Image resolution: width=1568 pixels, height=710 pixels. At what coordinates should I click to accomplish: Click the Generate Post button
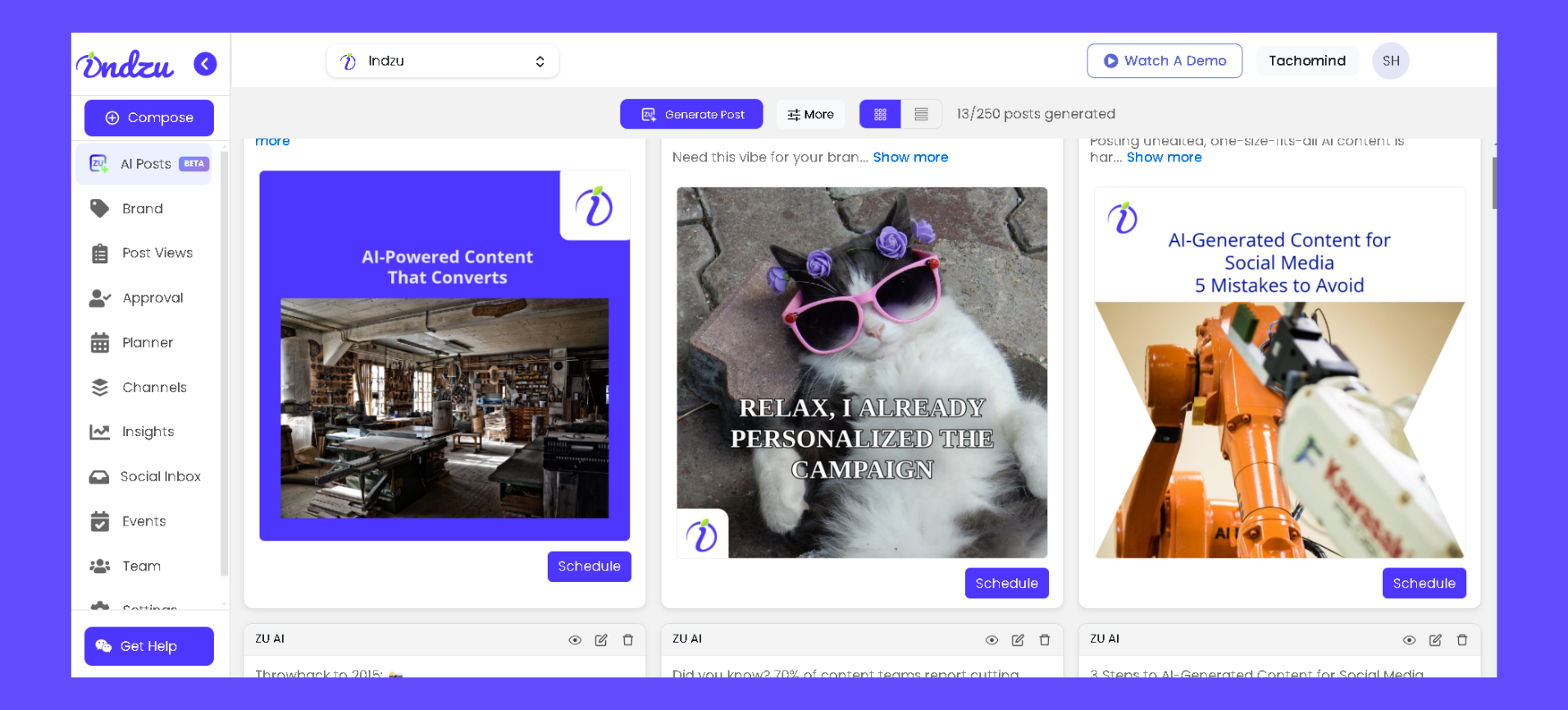pos(691,114)
